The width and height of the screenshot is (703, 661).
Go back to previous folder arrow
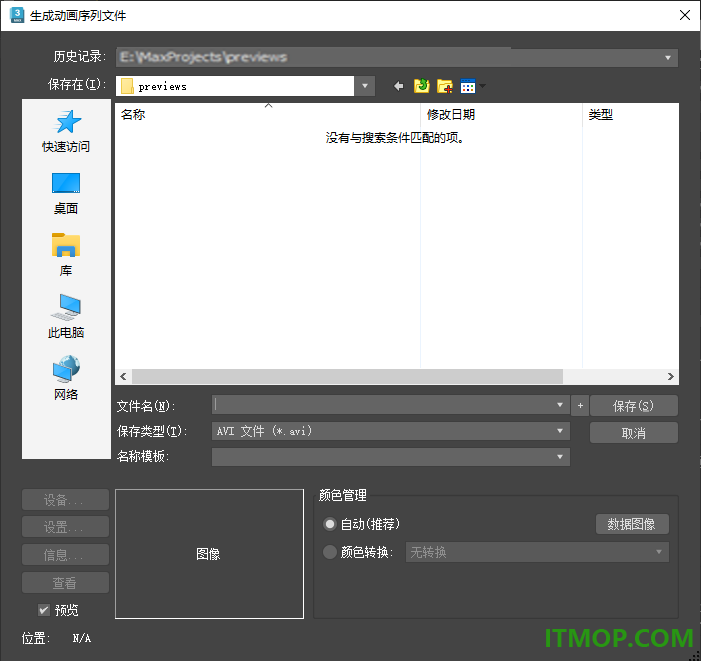(398, 86)
